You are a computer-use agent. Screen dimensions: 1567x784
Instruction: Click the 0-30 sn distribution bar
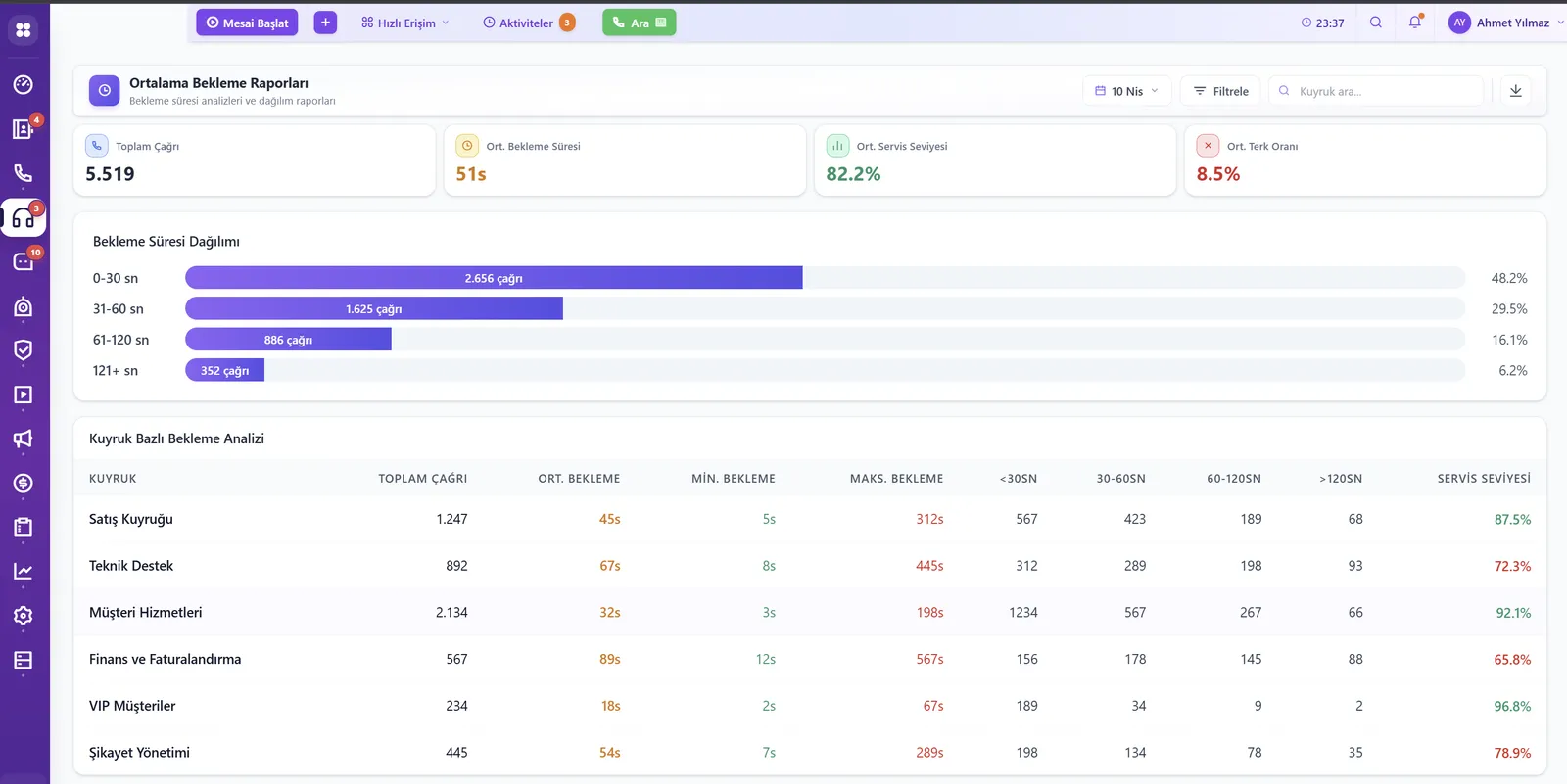pos(494,278)
